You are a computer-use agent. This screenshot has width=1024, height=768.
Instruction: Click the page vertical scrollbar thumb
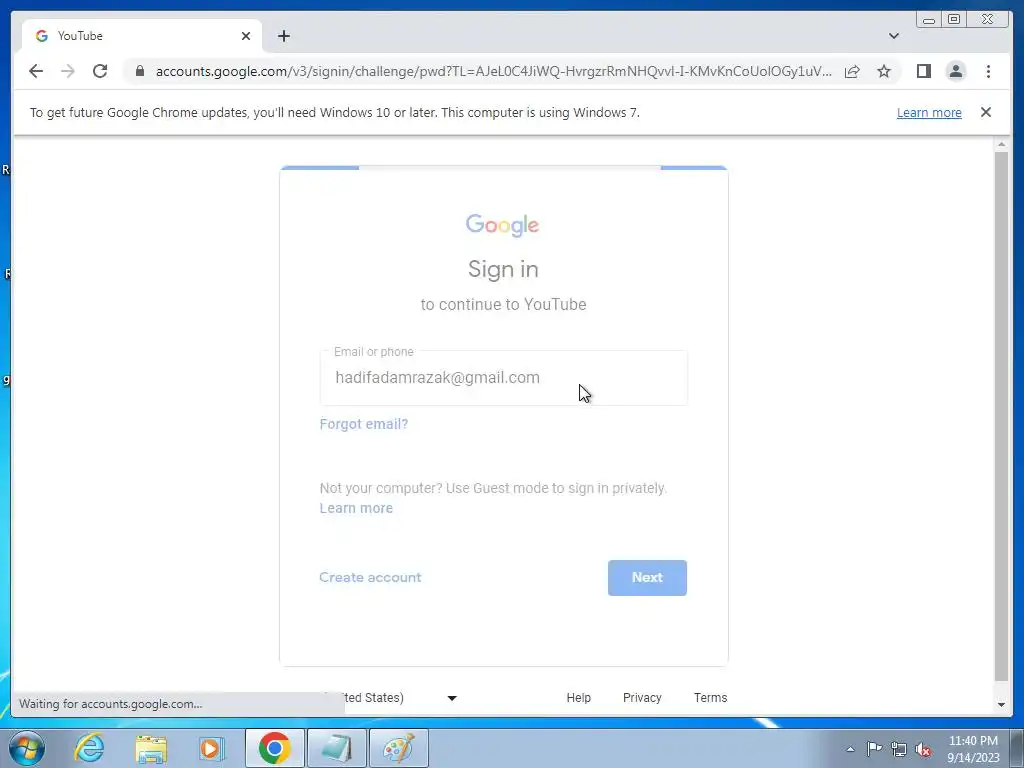click(1000, 416)
